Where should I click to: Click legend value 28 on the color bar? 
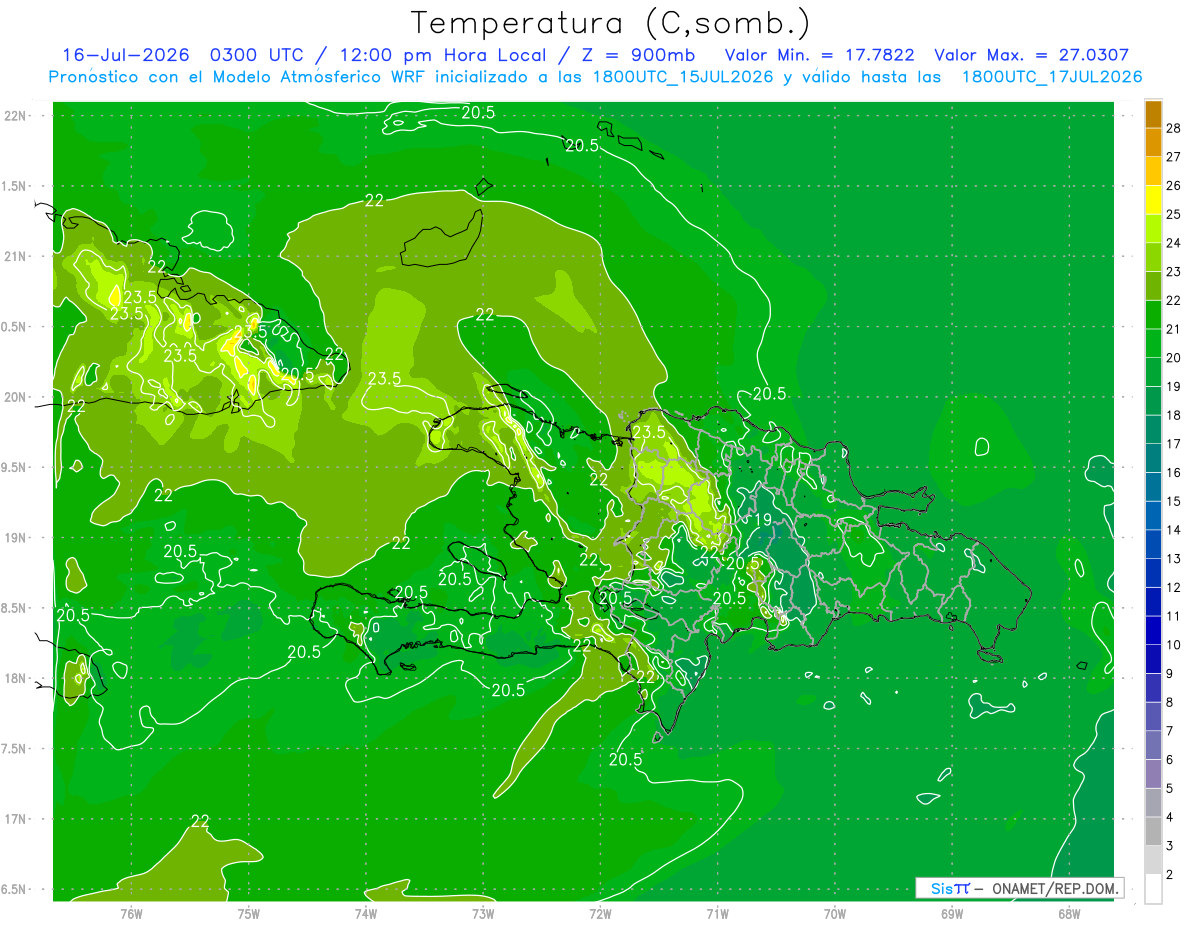click(x=1174, y=128)
